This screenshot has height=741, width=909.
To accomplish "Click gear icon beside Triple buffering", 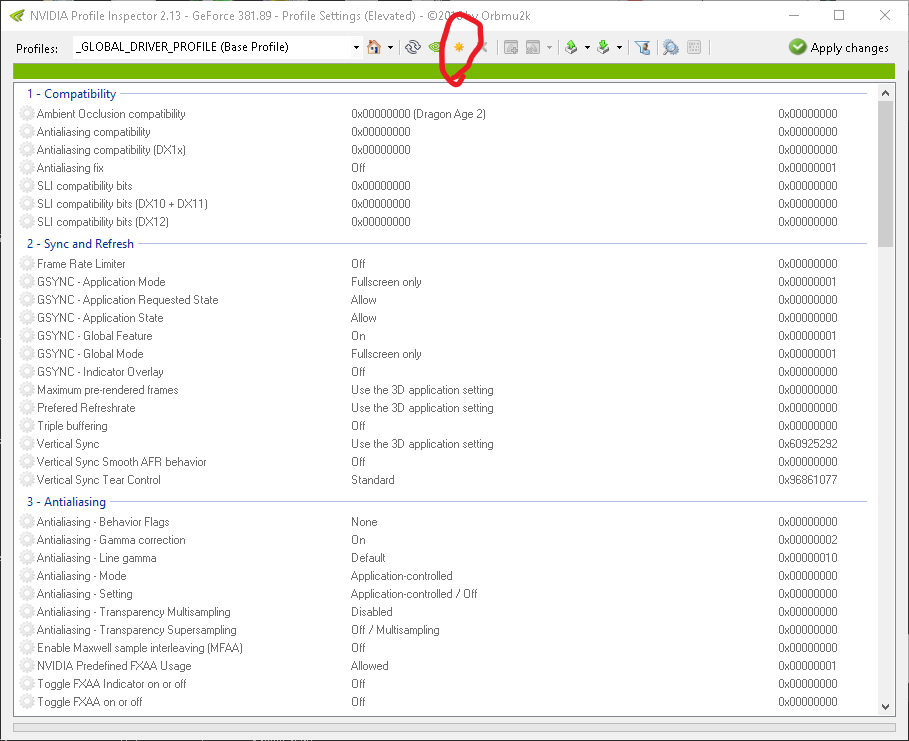I will tap(27, 426).
